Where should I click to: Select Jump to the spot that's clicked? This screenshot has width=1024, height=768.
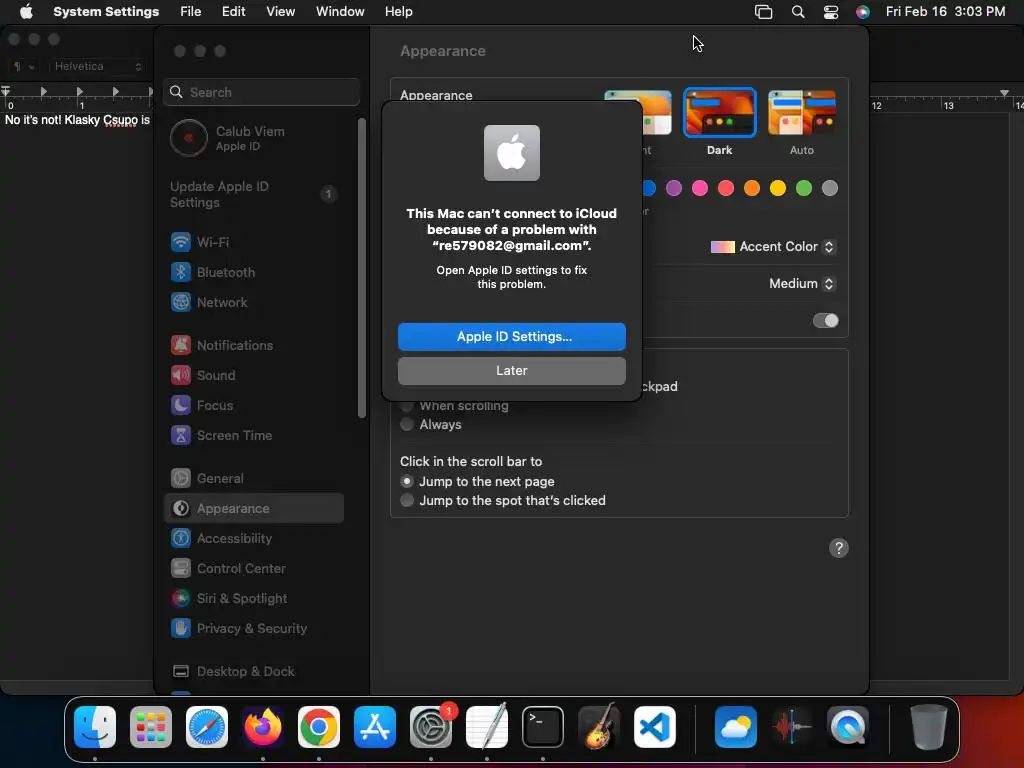[503, 500]
